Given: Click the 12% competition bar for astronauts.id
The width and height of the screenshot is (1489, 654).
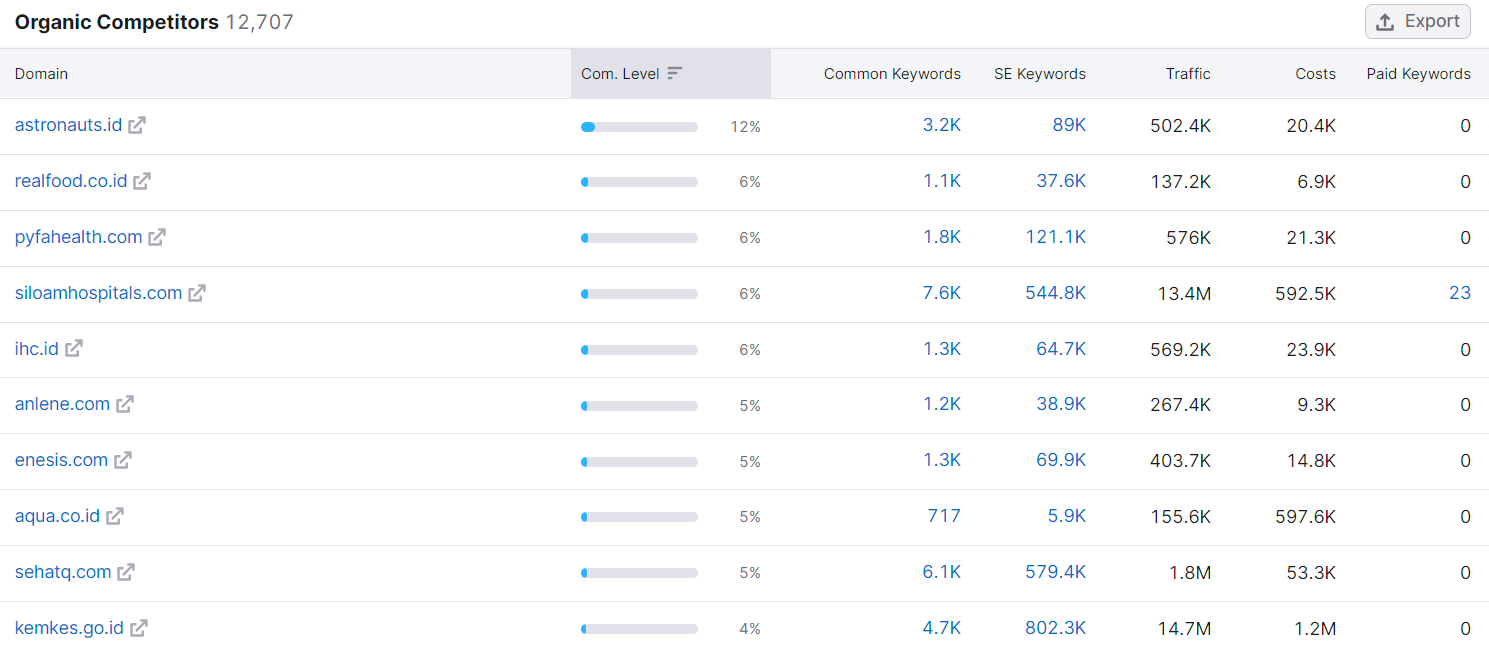Looking at the screenshot, I should 639,127.
